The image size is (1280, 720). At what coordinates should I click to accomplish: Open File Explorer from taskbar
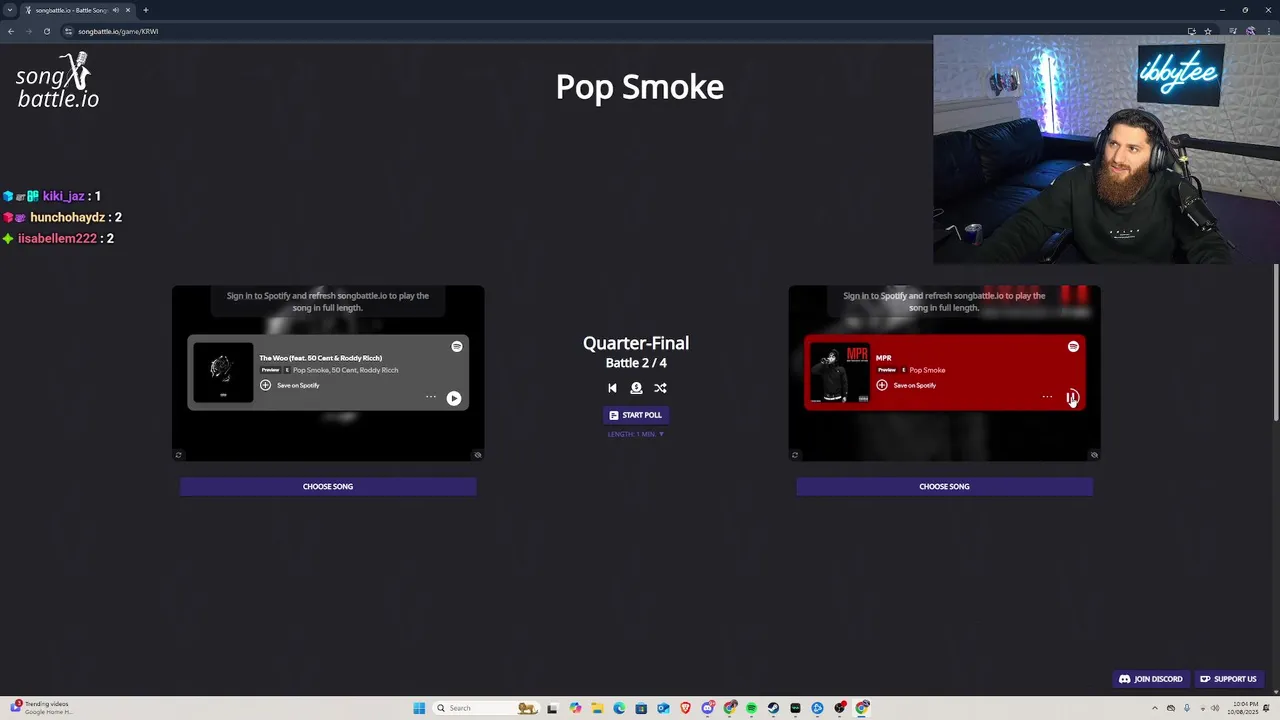(x=597, y=708)
